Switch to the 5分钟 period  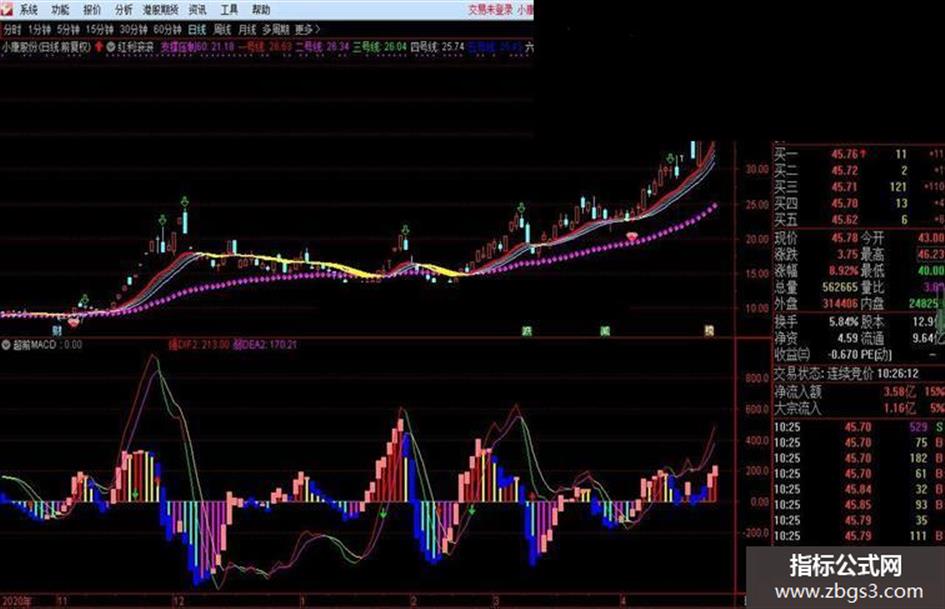[x=68, y=29]
